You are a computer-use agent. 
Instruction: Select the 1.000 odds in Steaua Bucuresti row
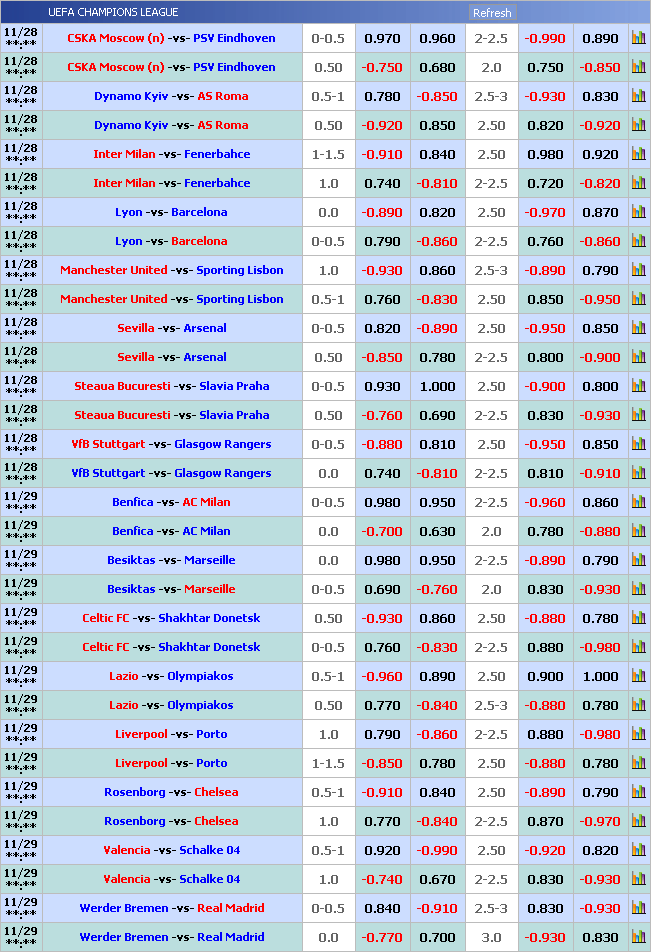437,387
